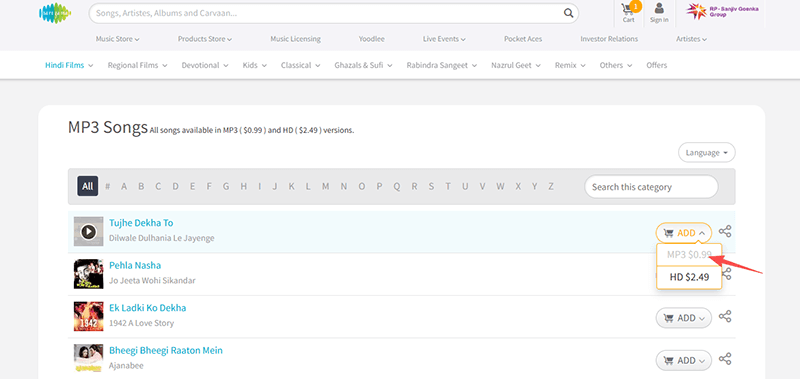Viewport: 800px width, 379px height.
Task: Share the Ek Ladki Ko Dekha song
Action: click(725, 316)
